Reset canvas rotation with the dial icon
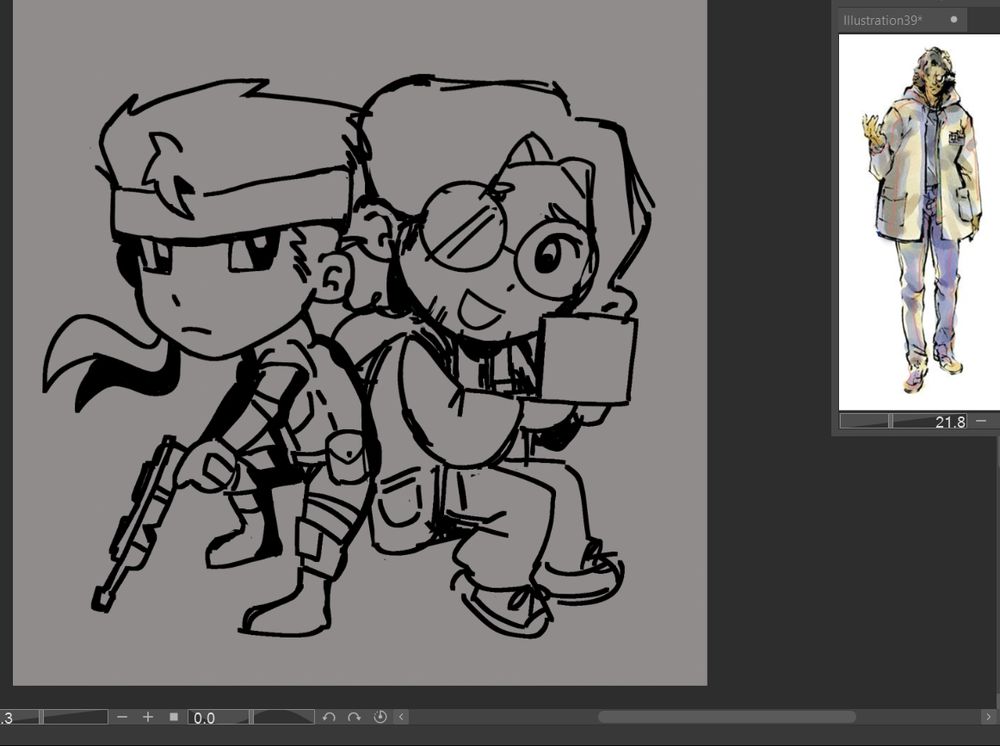The height and width of the screenshot is (746, 1000). [380, 717]
